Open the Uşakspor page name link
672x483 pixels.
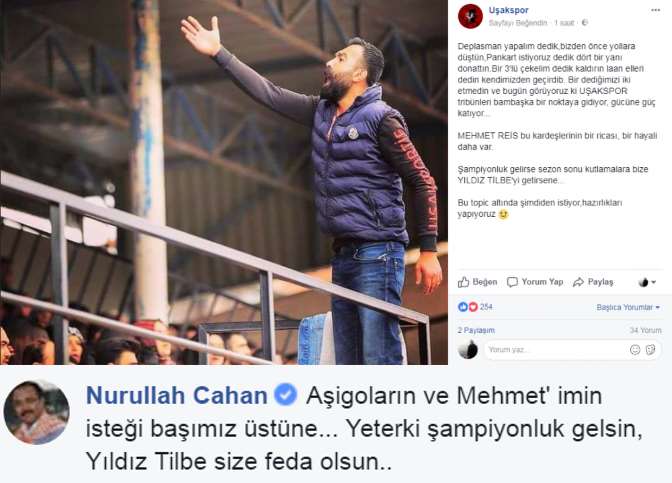pyautogui.click(x=508, y=10)
